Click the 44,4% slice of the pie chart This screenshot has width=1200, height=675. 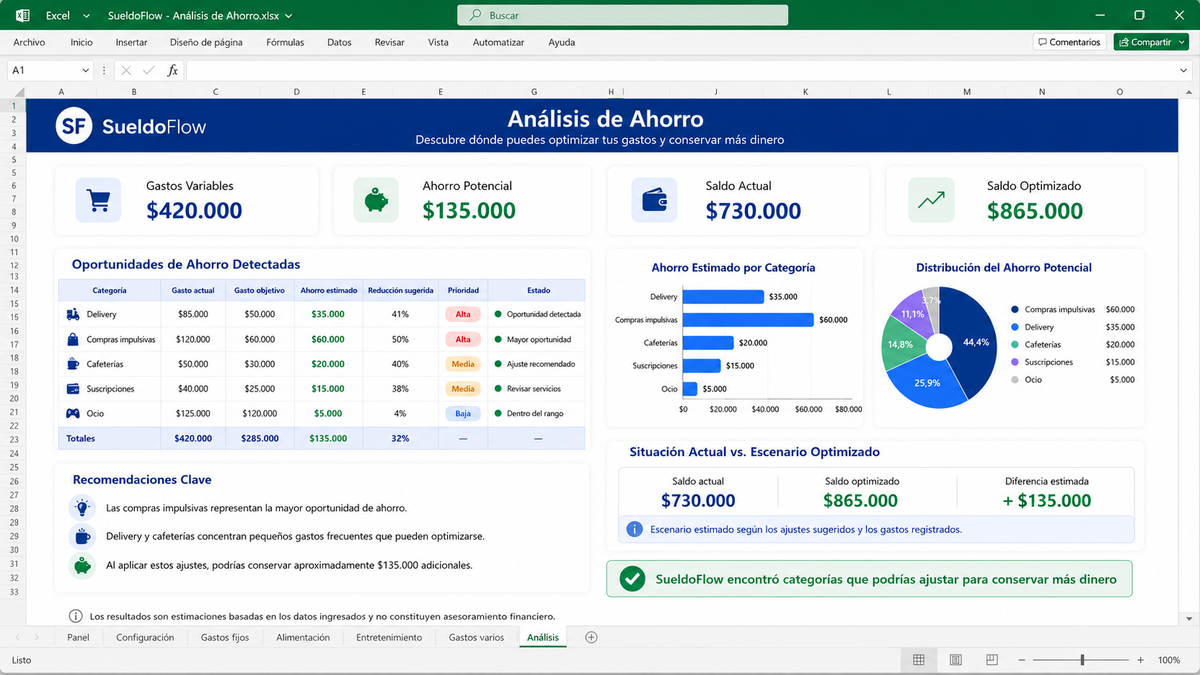pos(974,345)
